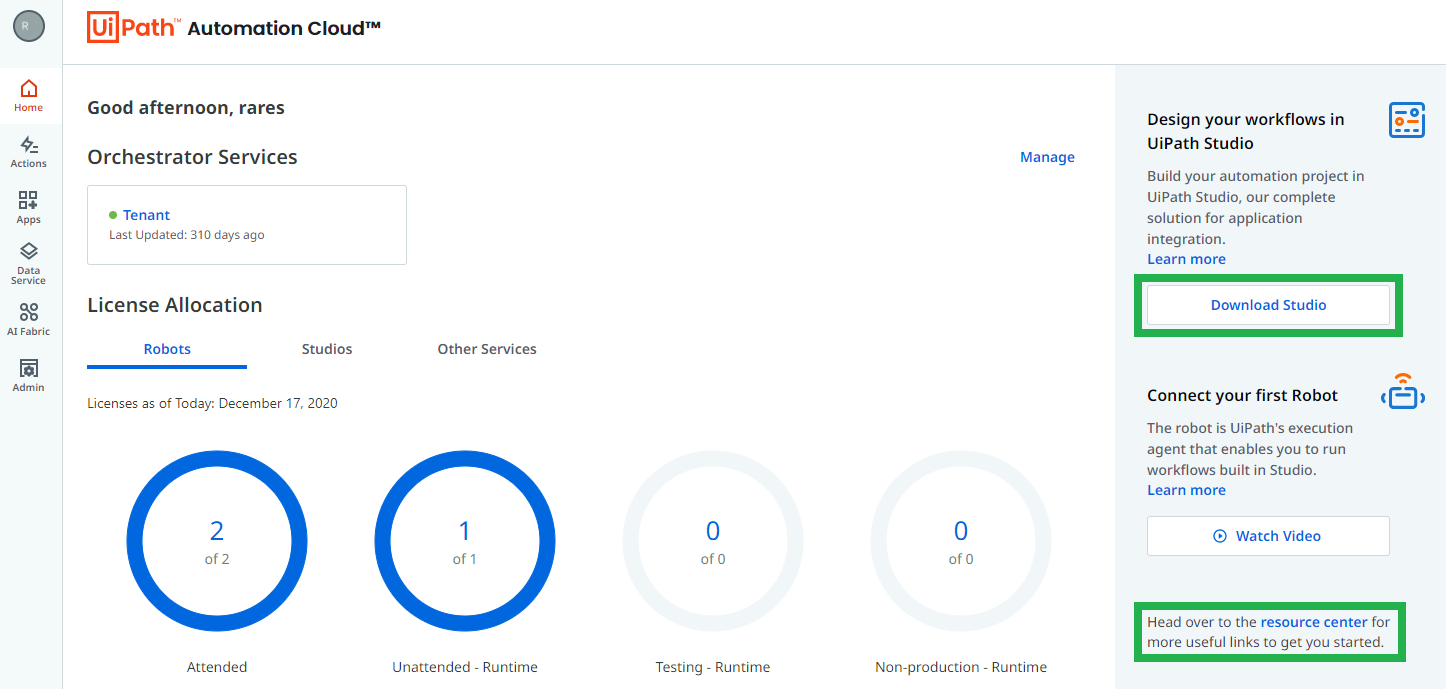Click the user avatar icon
This screenshot has width=1446, height=689.
(x=29, y=27)
